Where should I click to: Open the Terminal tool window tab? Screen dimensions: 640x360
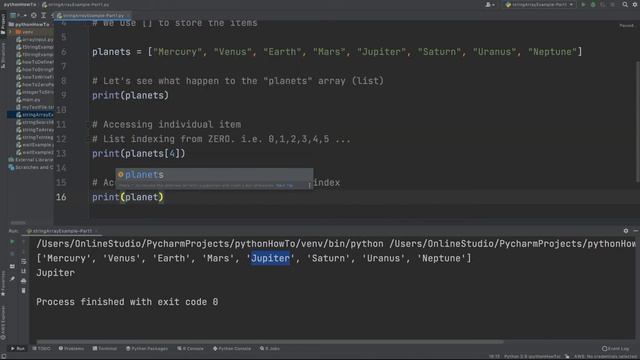tap(105, 349)
